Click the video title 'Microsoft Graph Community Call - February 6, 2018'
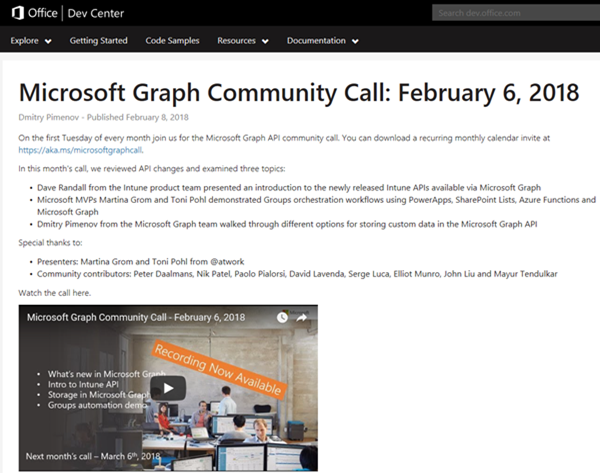This screenshot has height=473, width=600. [136, 317]
